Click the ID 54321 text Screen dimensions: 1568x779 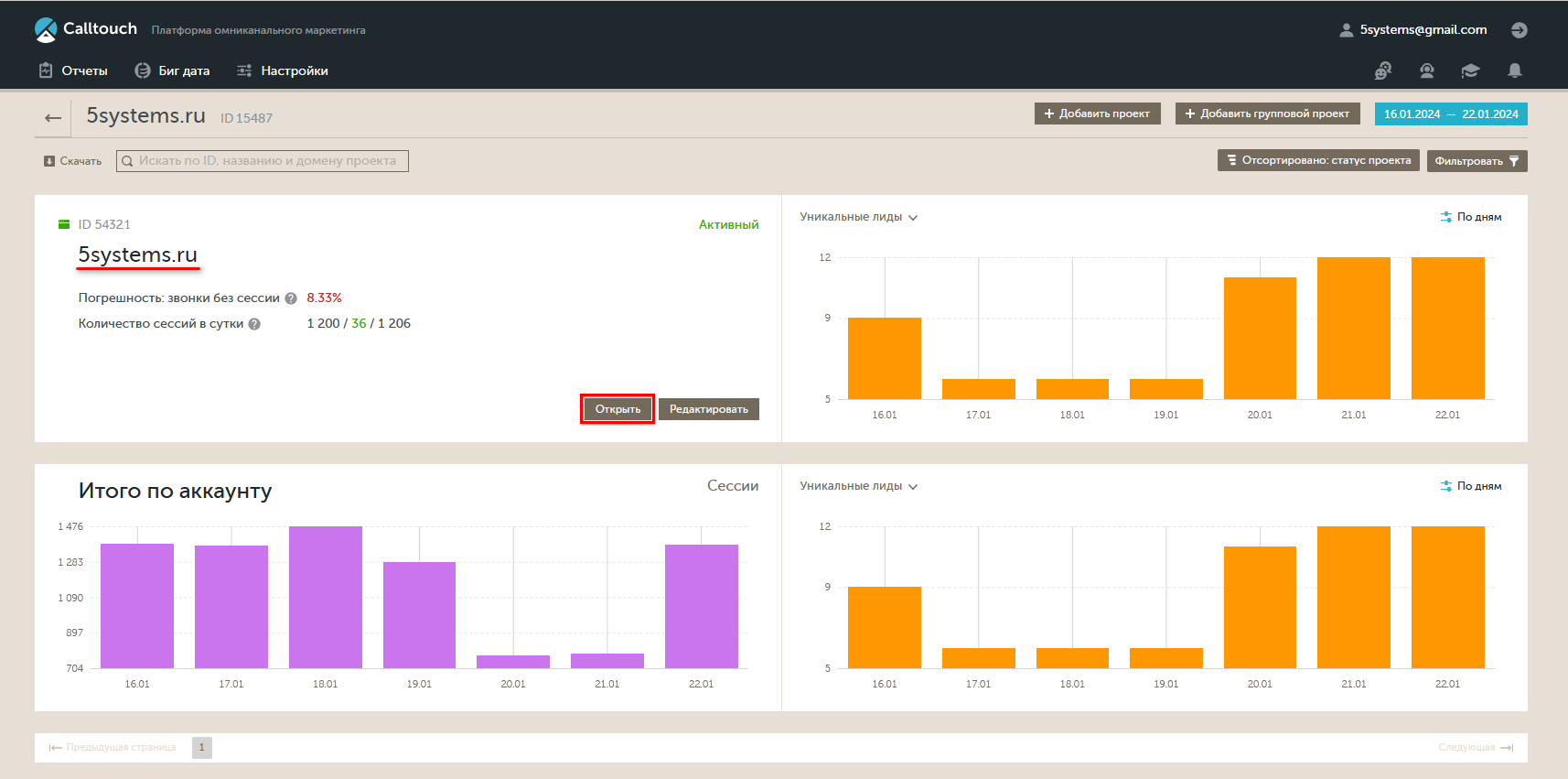click(104, 224)
